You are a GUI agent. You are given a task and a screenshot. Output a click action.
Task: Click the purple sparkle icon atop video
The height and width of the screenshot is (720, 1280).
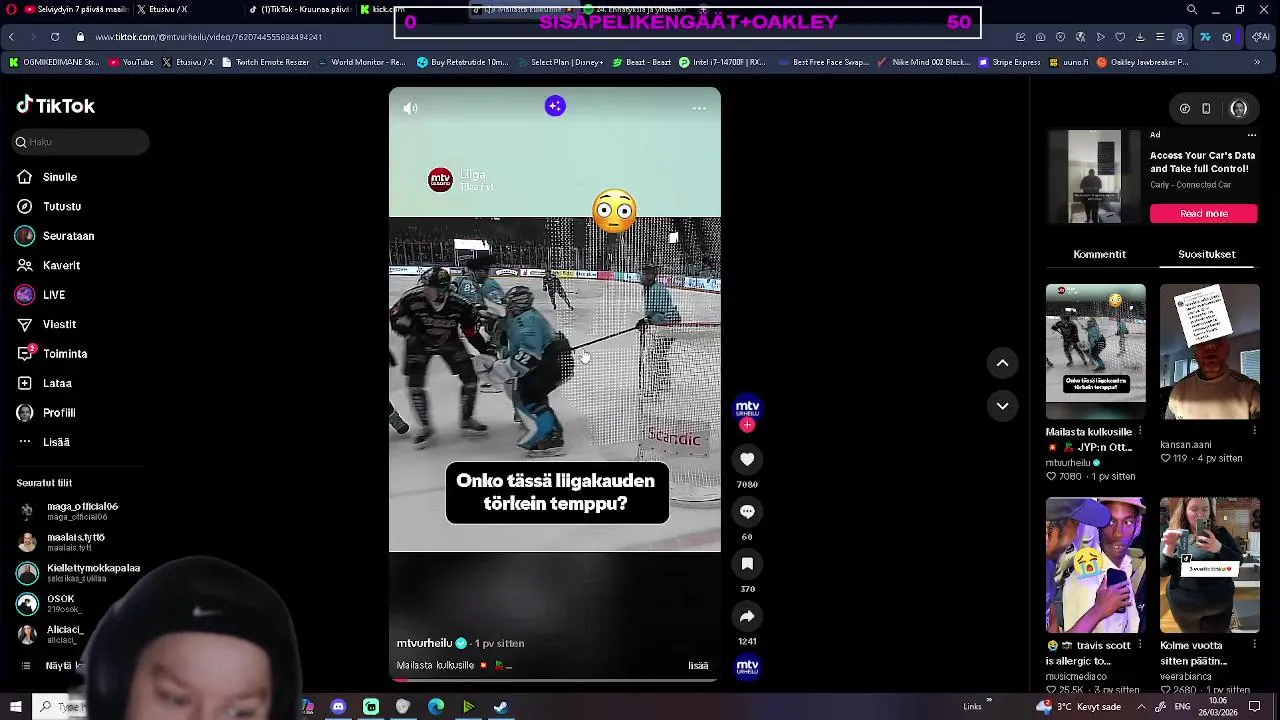tap(555, 106)
